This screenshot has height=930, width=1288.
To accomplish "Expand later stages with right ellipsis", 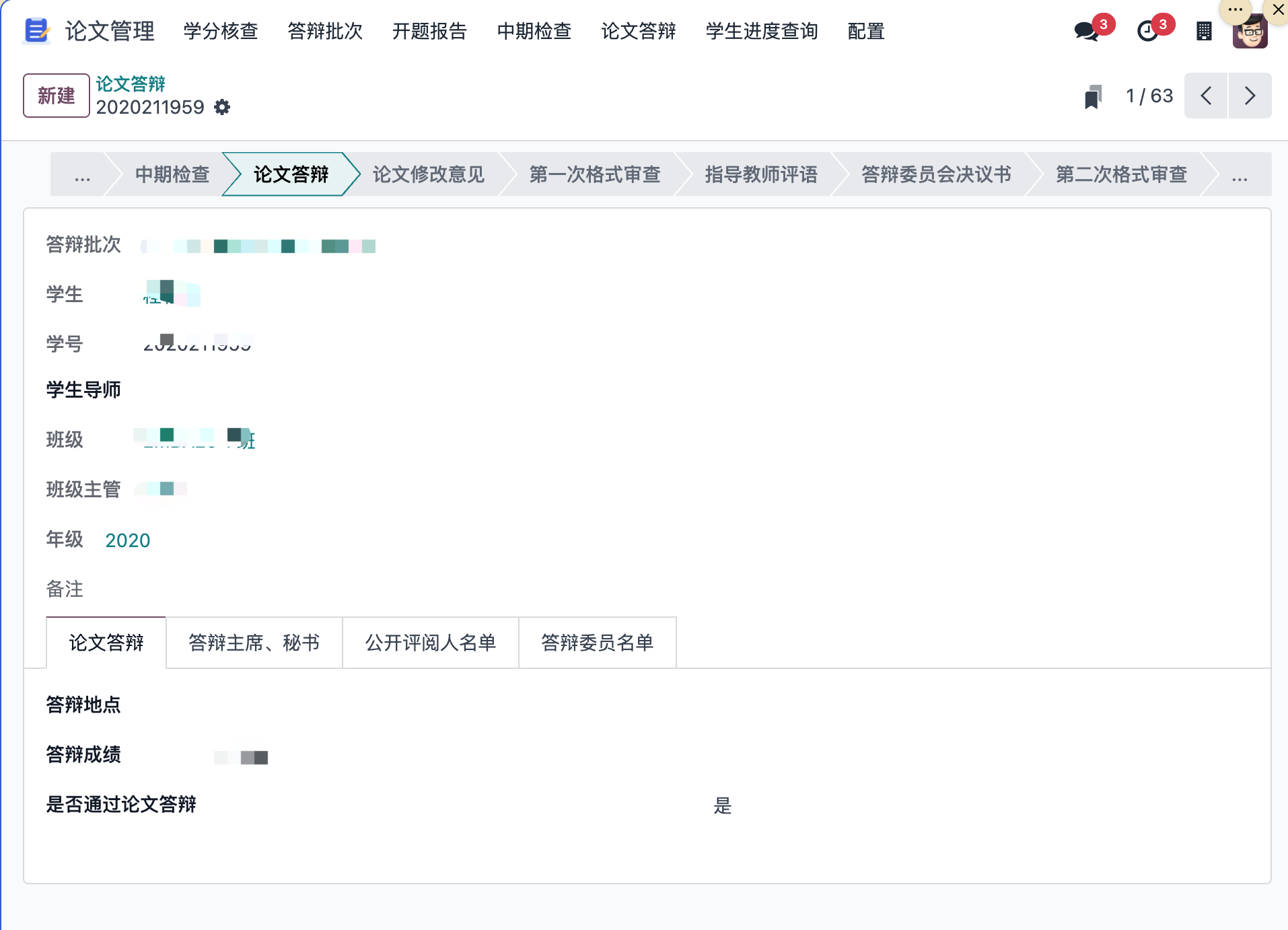I will click(x=1239, y=175).
